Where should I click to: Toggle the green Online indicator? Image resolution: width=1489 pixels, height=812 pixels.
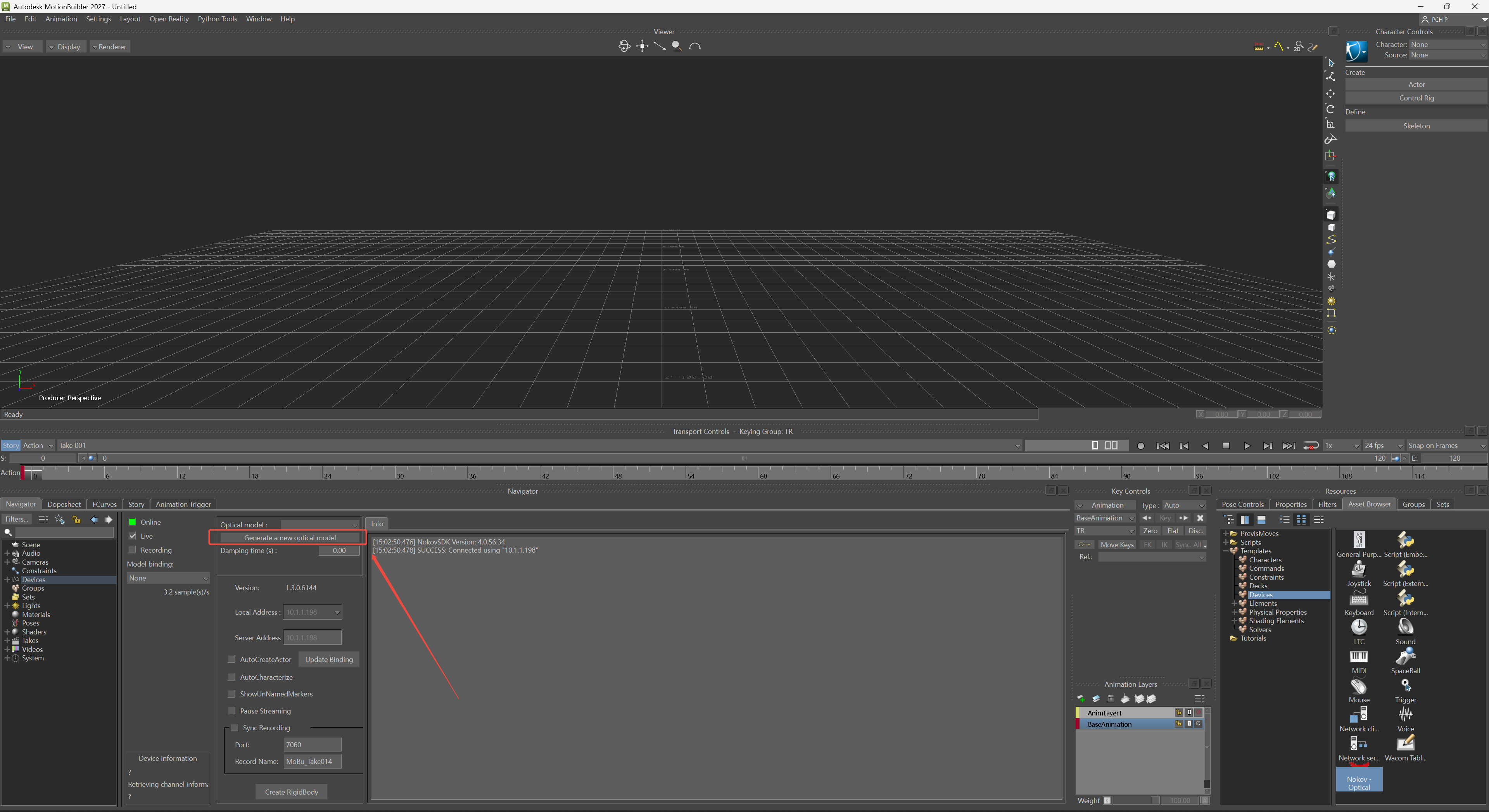click(x=132, y=522)
